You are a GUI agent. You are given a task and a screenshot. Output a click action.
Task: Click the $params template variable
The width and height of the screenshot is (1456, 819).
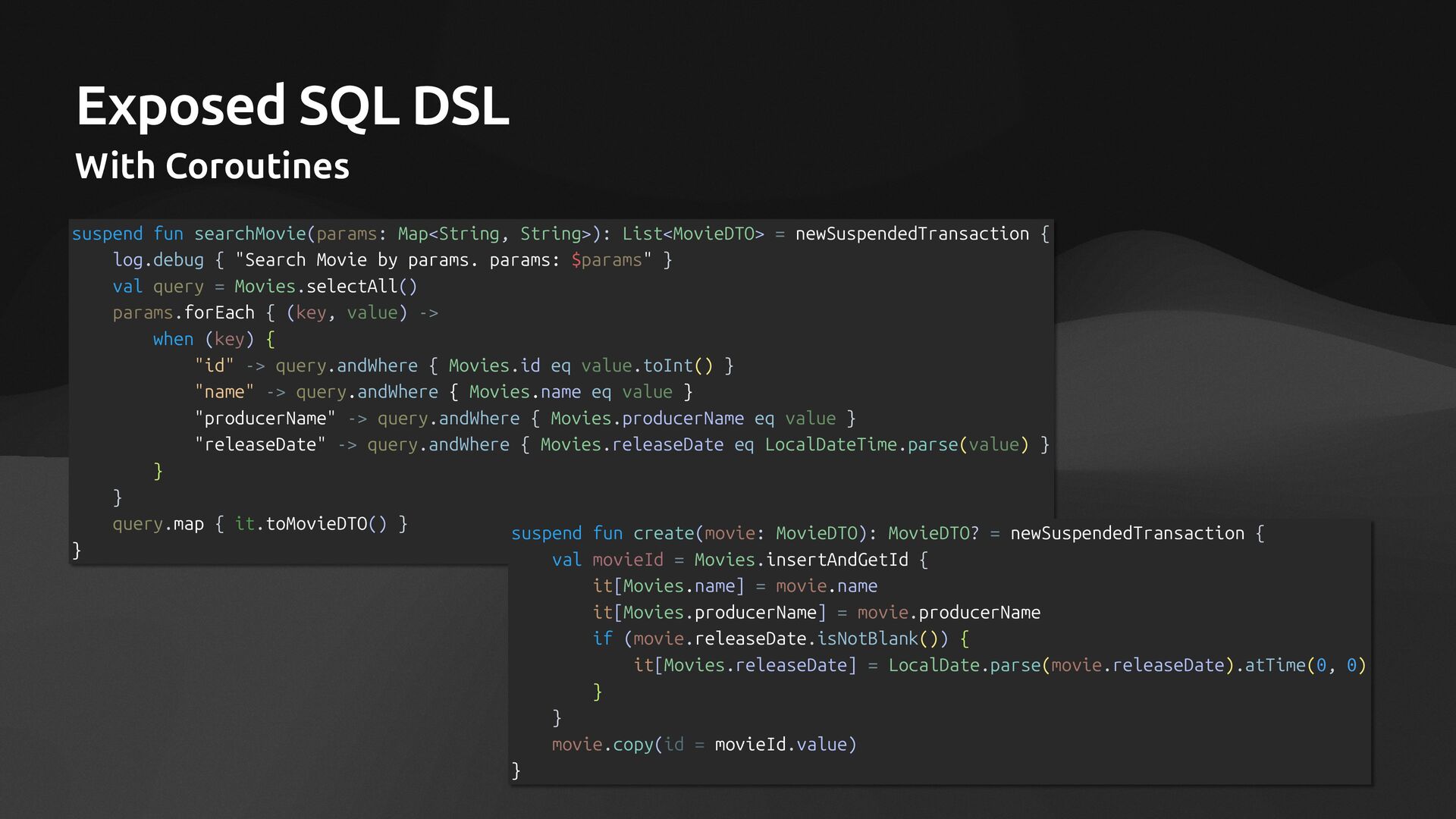click(x=606, y=260)
